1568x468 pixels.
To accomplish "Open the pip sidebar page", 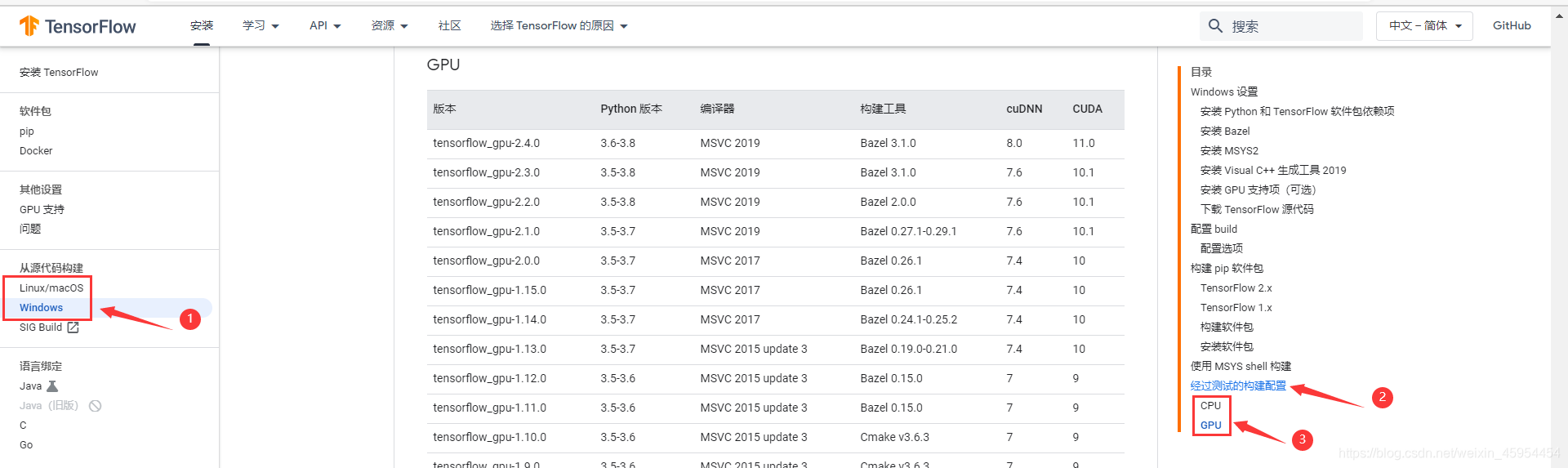I will coord(27,131).
